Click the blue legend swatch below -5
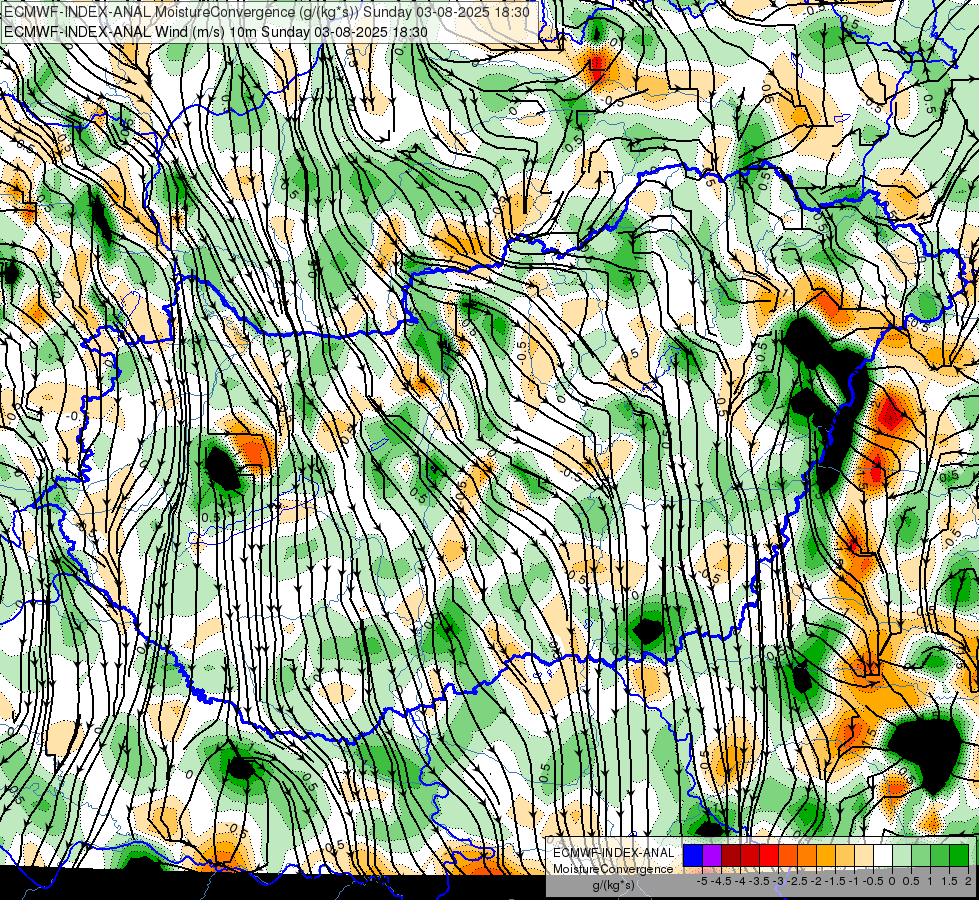This screenshot has width=979, height=900. point(693,856)
